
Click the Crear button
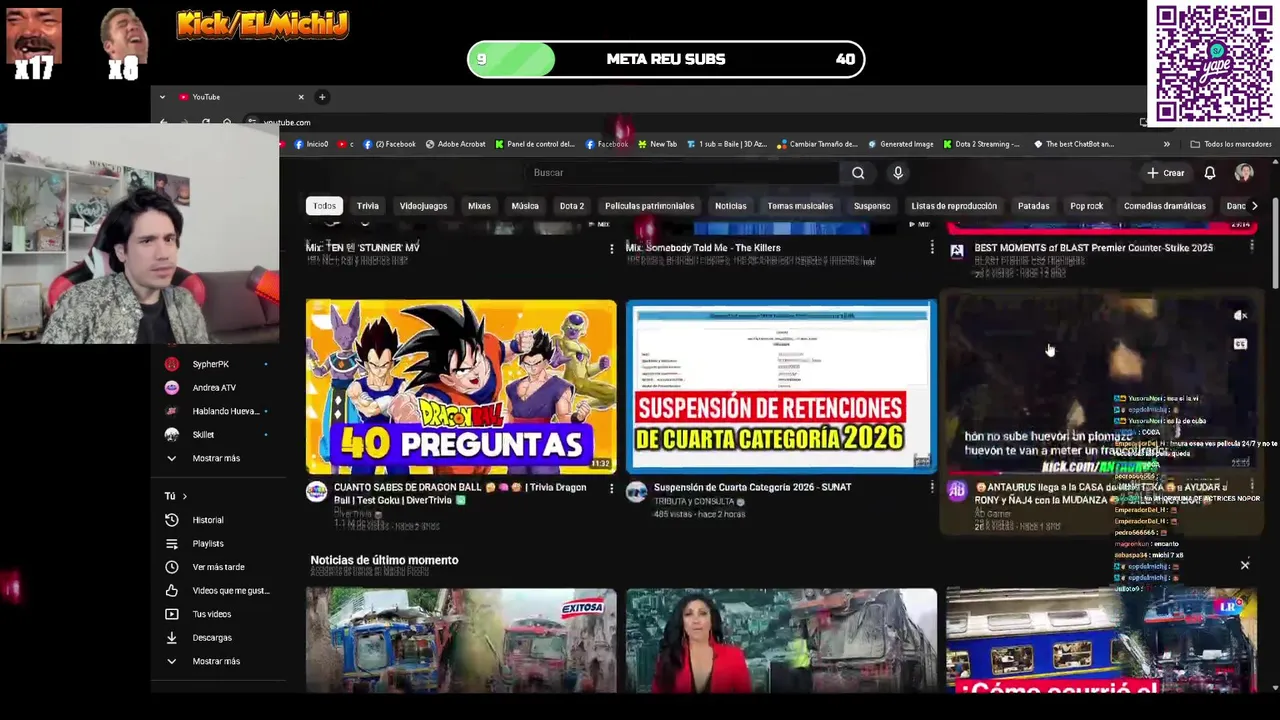click(1166, 173)
